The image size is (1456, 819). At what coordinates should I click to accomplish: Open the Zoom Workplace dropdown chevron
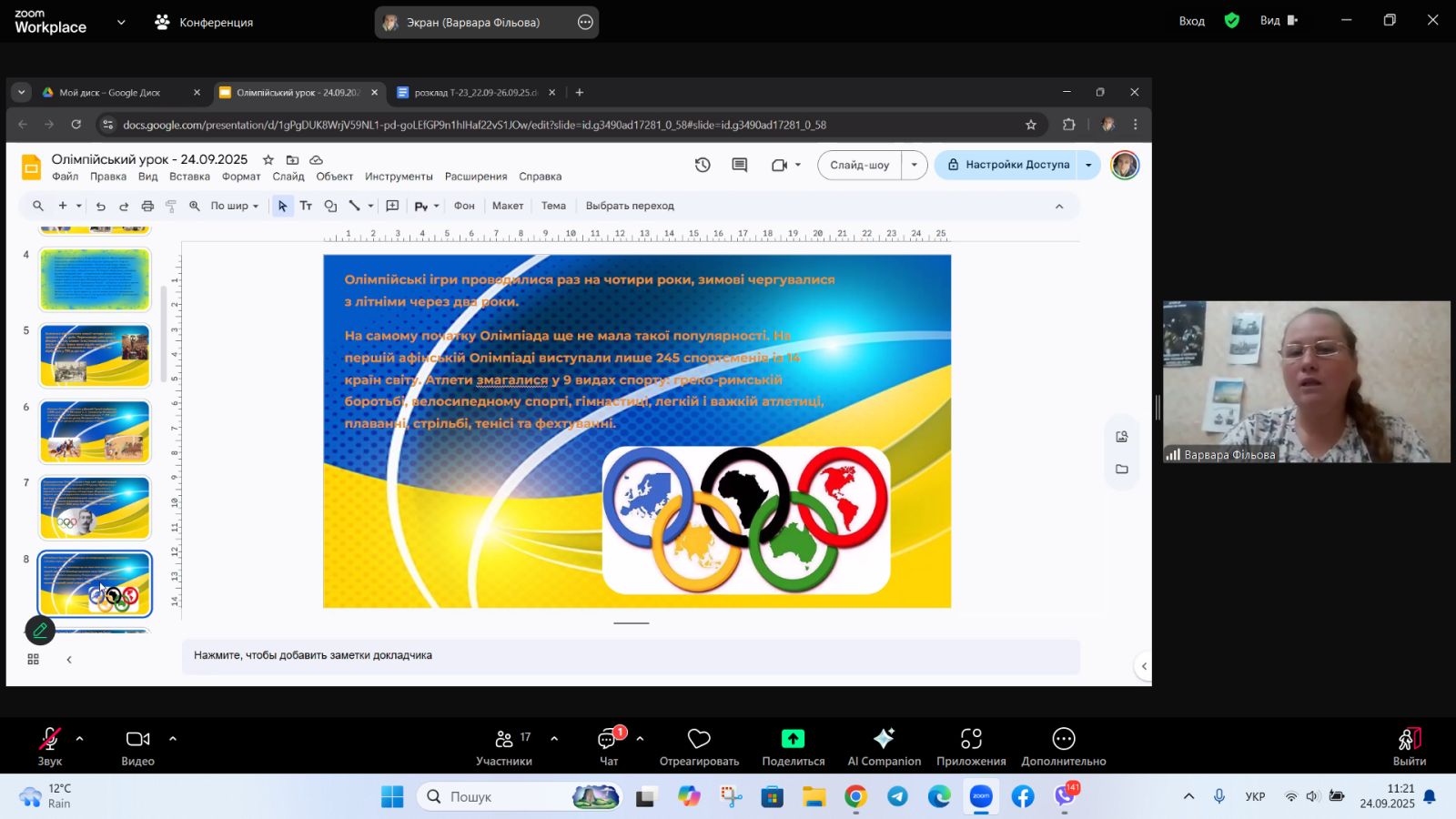coord(121,22)
